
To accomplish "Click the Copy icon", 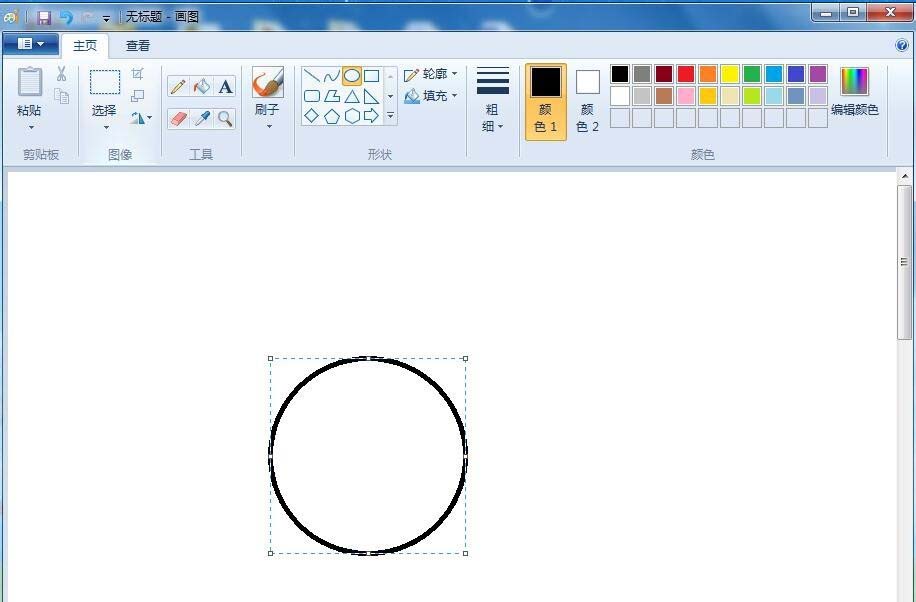I will 61,95.
